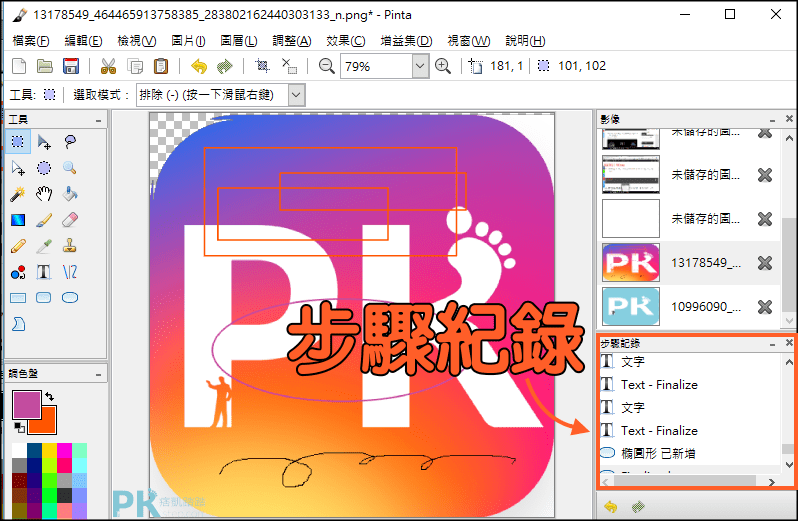Select the Ellipse shape tool
The width and height of the screenshot is (798, 521).
70,298
